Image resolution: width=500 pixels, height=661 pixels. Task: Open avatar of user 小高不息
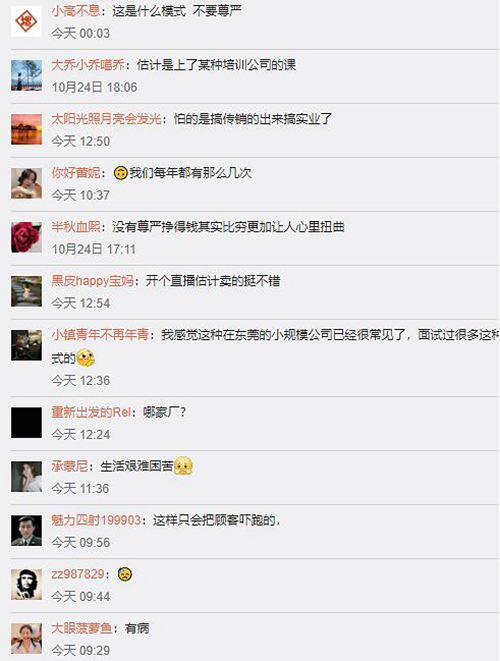pos(26,21)
